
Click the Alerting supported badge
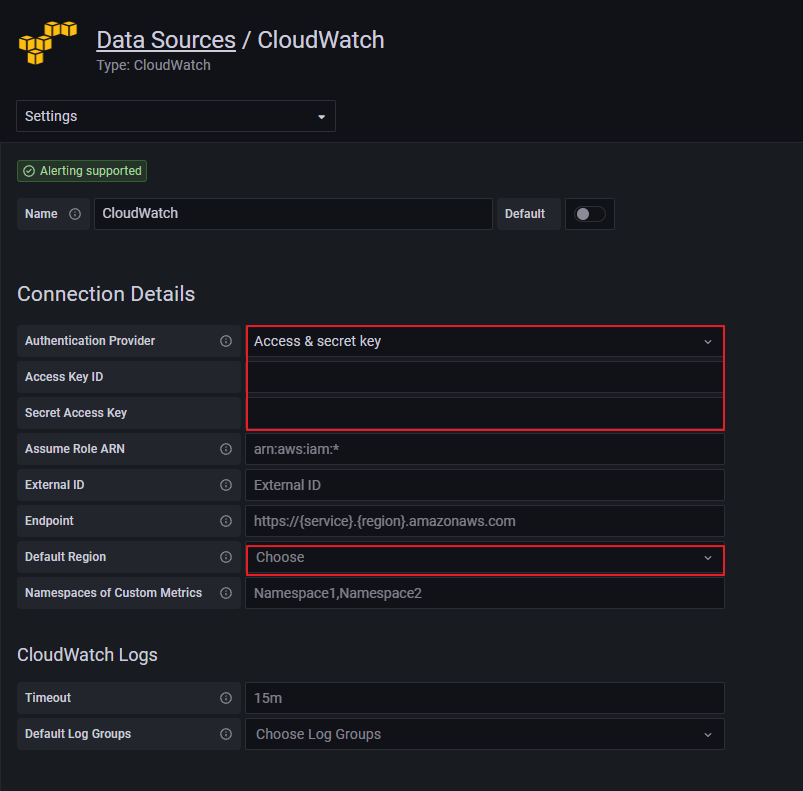click(x=82, y=171)
